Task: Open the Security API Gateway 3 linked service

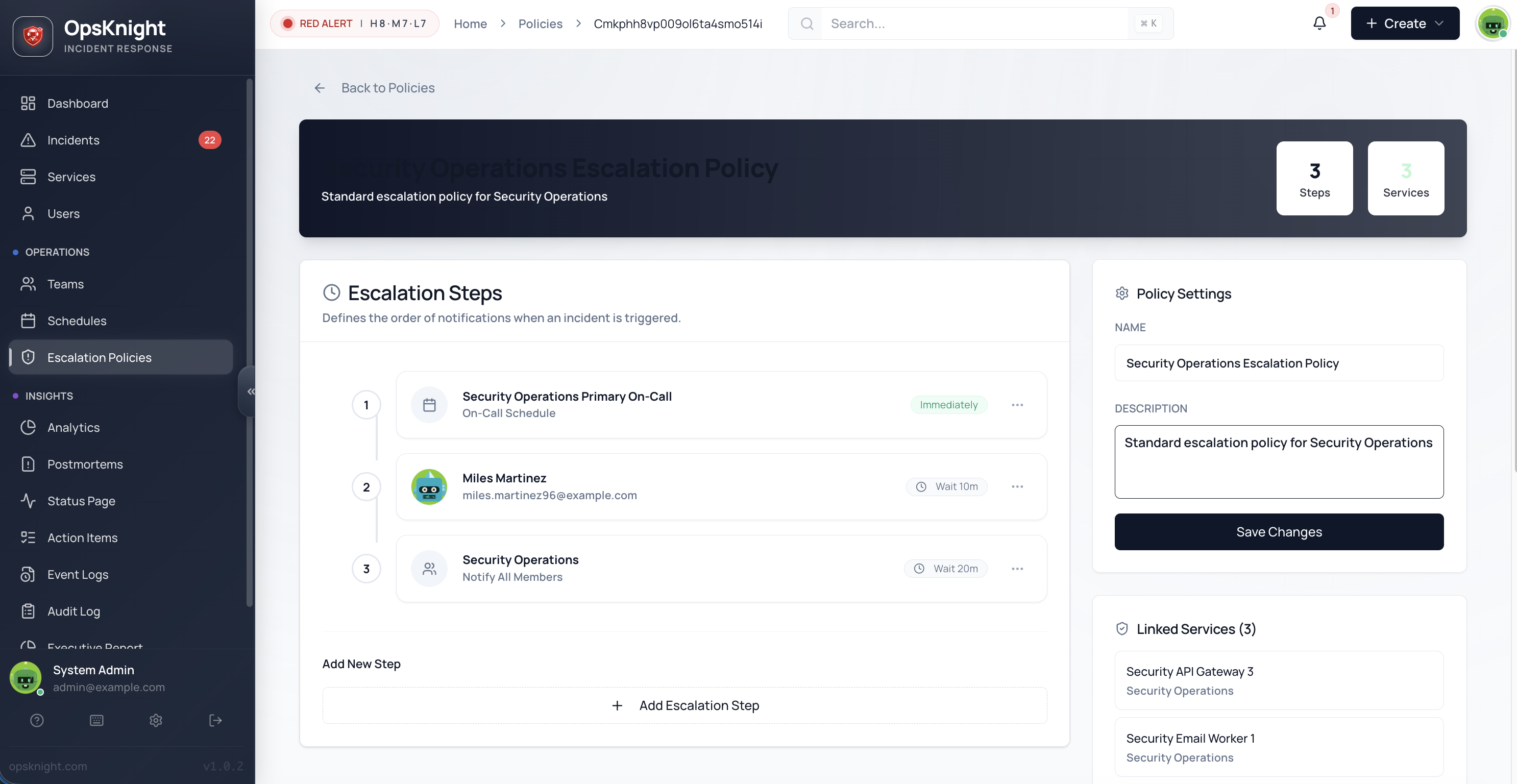Action: click(1279, 680)
